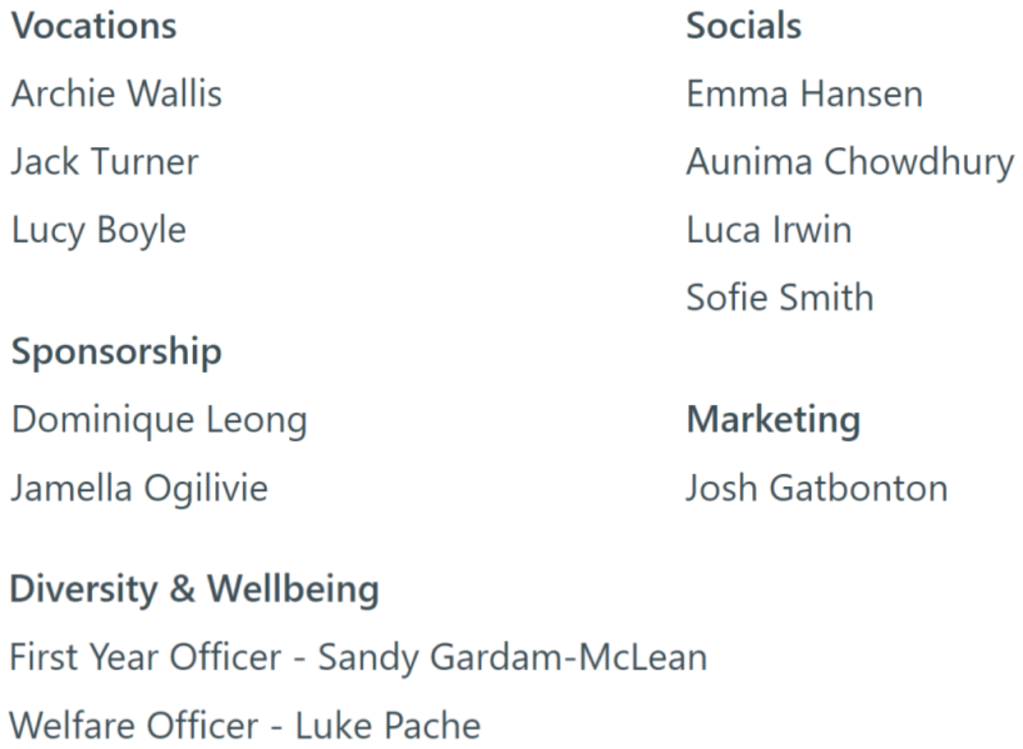Click the Sponsorship heading

(x=116, y=353)
